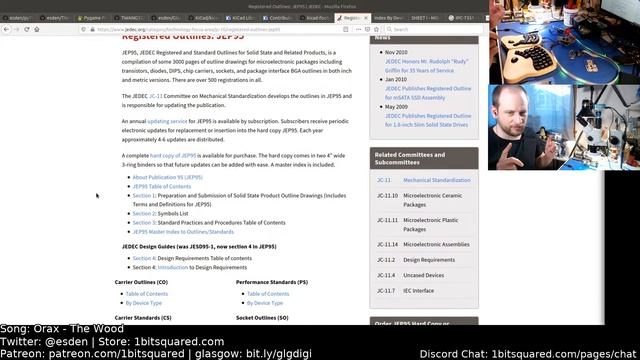Viewport: 640px width, 360px height.
Task: Click the Pocket save icon
Action: [x=367, y=29]
